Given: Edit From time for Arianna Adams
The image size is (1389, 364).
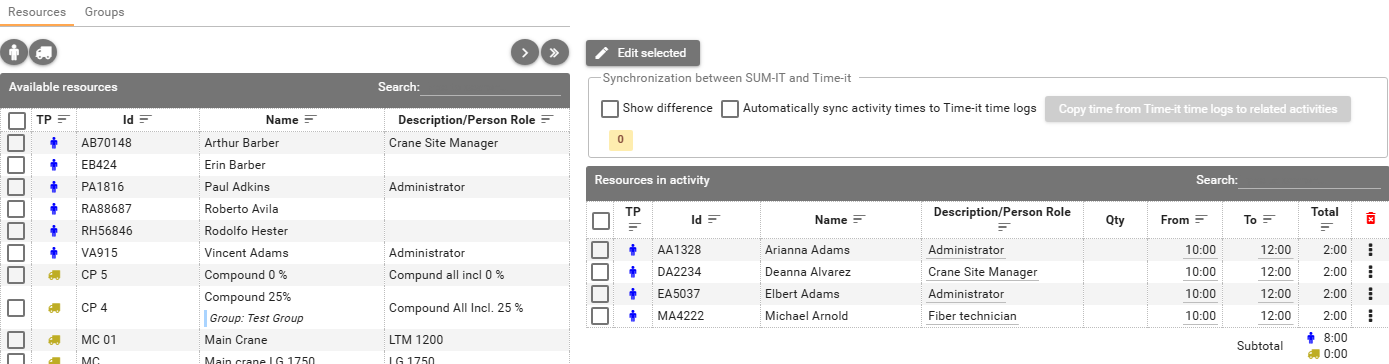Looking at the screenshot, I should pyautogui.click(x=1200, y=250).
